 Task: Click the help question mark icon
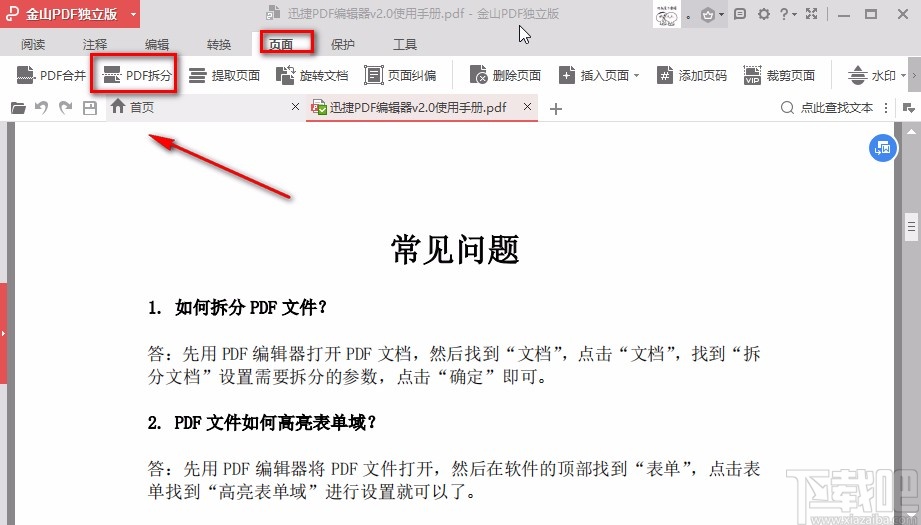(x=784, y=14)
